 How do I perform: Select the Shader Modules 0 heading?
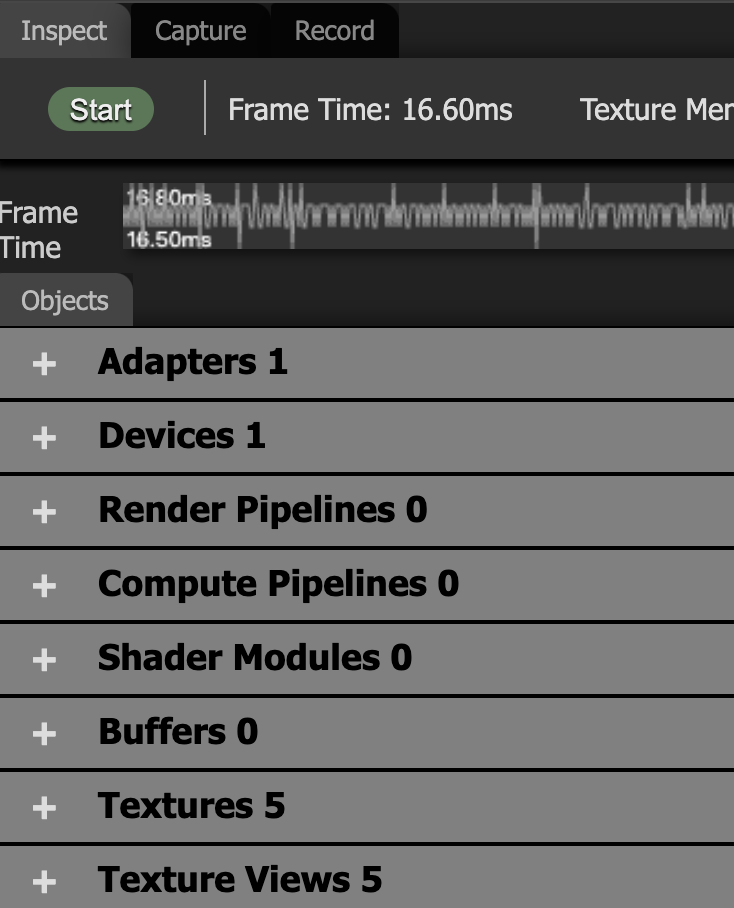point(255,658)
